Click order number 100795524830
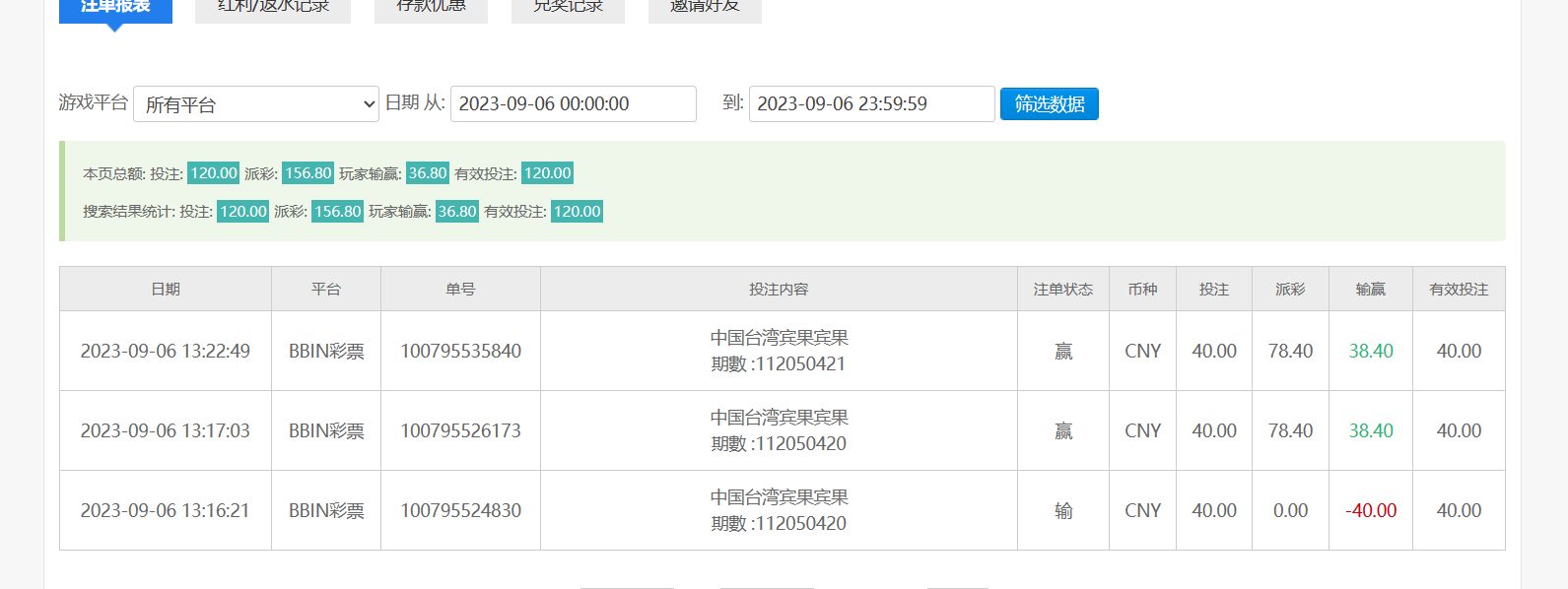This screenshot has height=589, width=1568. coord(460,511)
